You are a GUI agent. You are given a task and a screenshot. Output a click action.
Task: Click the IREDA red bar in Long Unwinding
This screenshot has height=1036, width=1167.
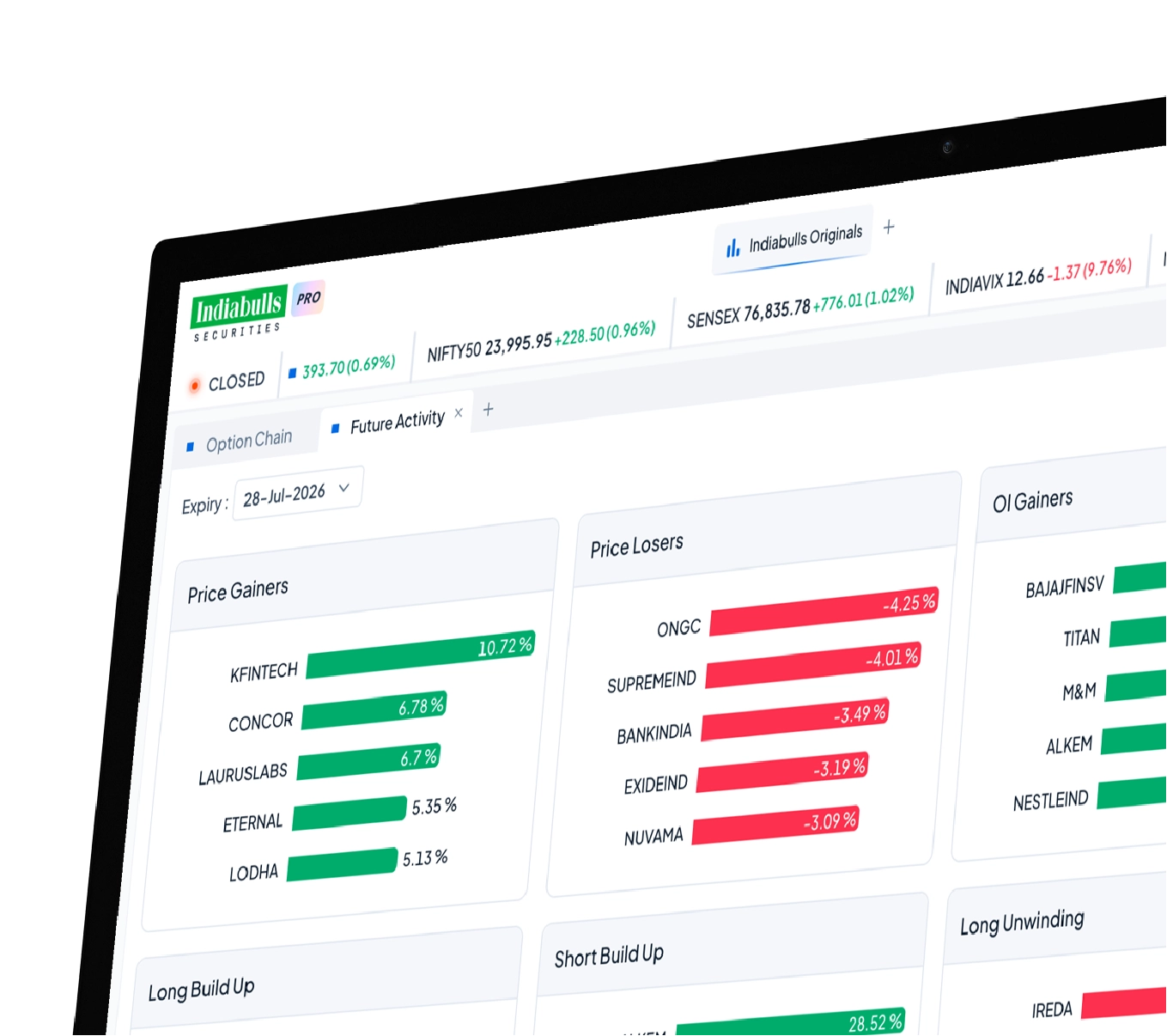click(1124, 1002)
